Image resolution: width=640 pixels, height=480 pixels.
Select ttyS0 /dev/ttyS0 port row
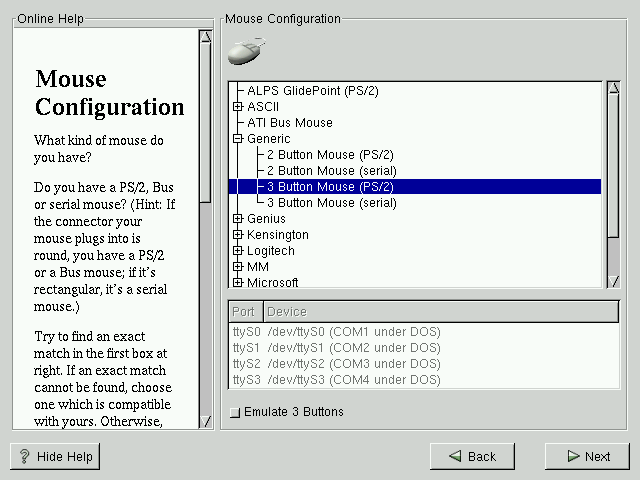pyautogui.click(x=336, y=332)
